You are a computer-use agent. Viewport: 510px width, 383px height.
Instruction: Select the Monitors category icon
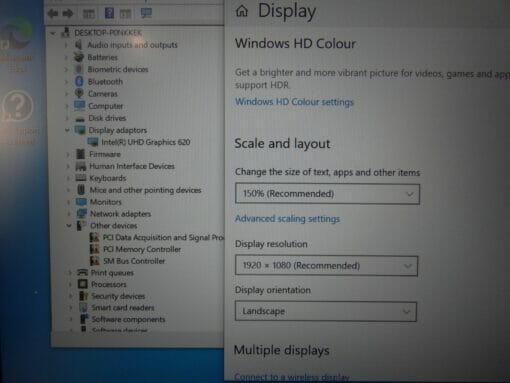click(x=81, y=202)
